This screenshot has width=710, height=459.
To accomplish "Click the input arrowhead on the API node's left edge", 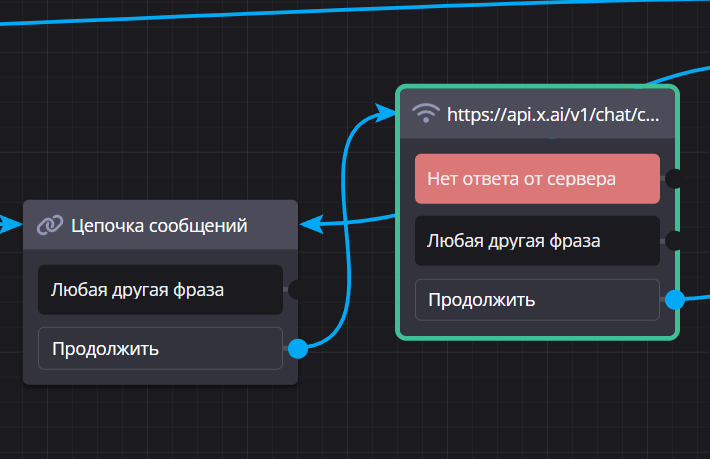I will [x=386, y=114].
